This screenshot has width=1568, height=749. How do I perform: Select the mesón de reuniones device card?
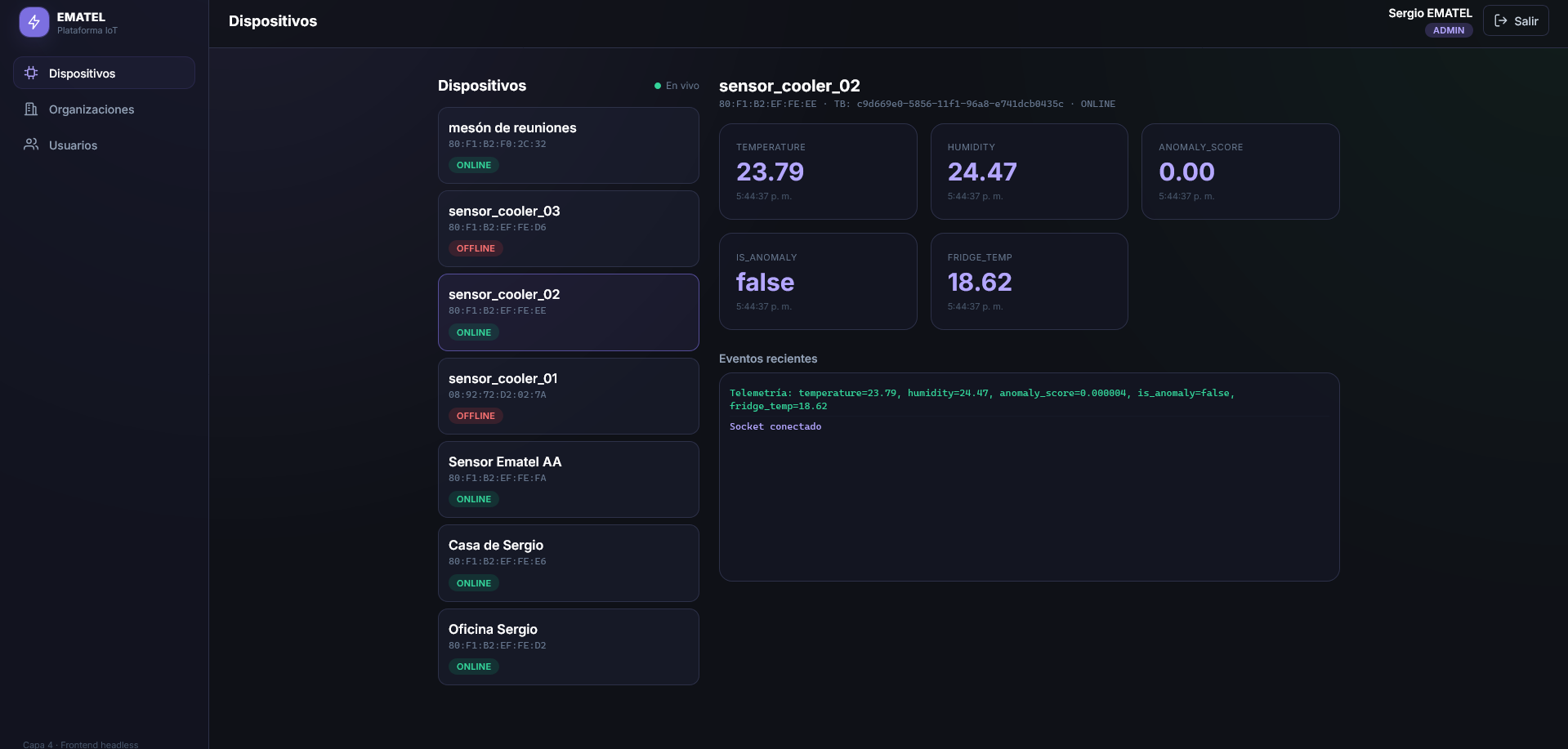point(569,145)
